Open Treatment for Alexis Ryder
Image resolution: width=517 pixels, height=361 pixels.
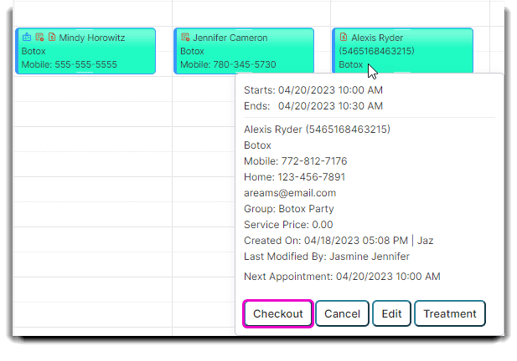[450, 314]
